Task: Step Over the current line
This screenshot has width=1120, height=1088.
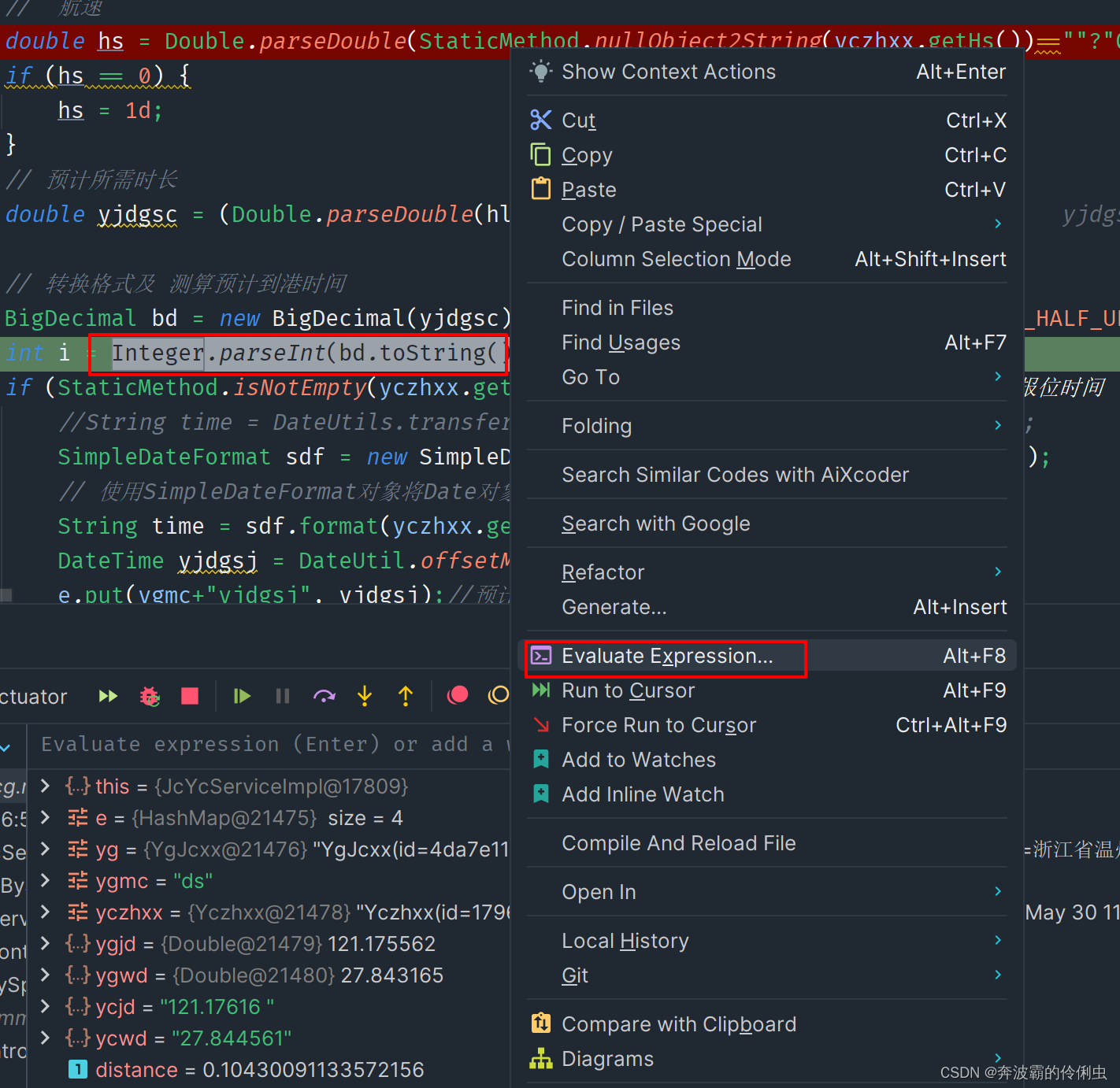Action: (324, 696)
